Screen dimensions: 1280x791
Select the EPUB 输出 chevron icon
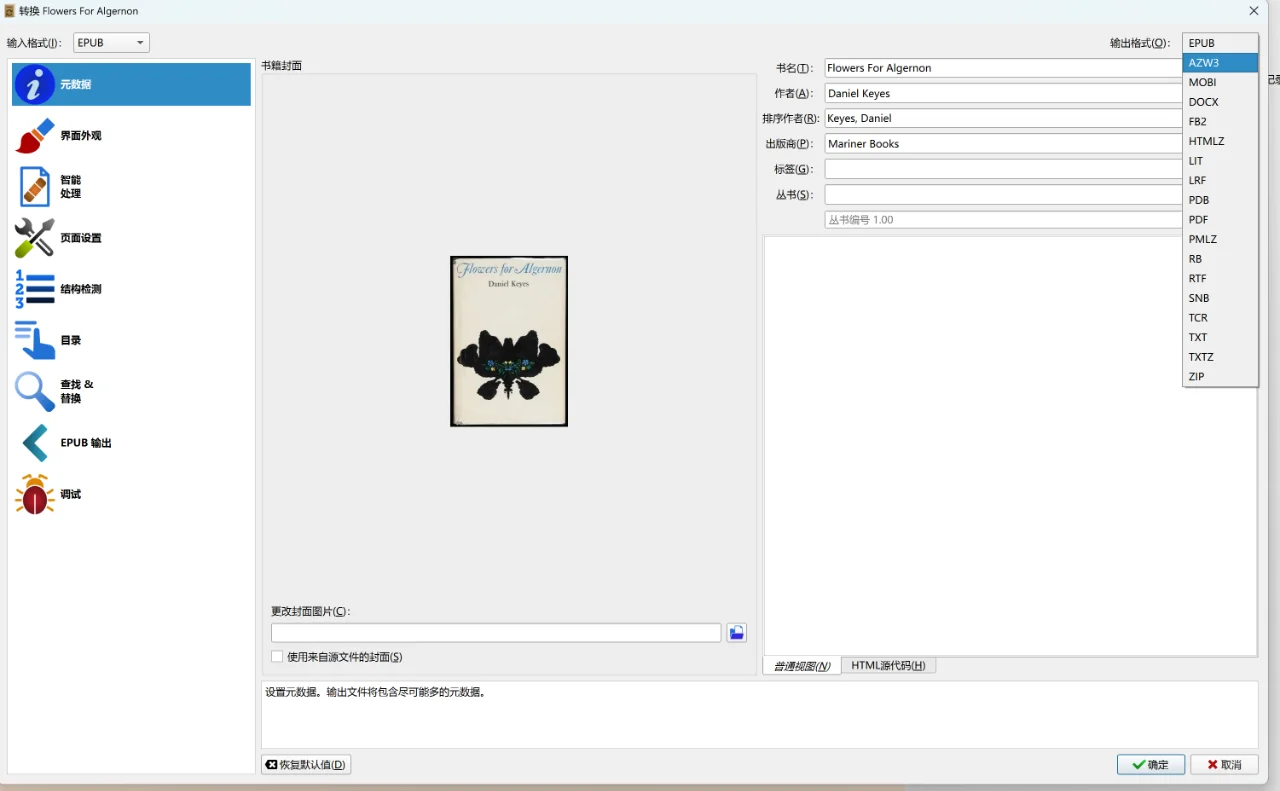[x=34, y=443]
